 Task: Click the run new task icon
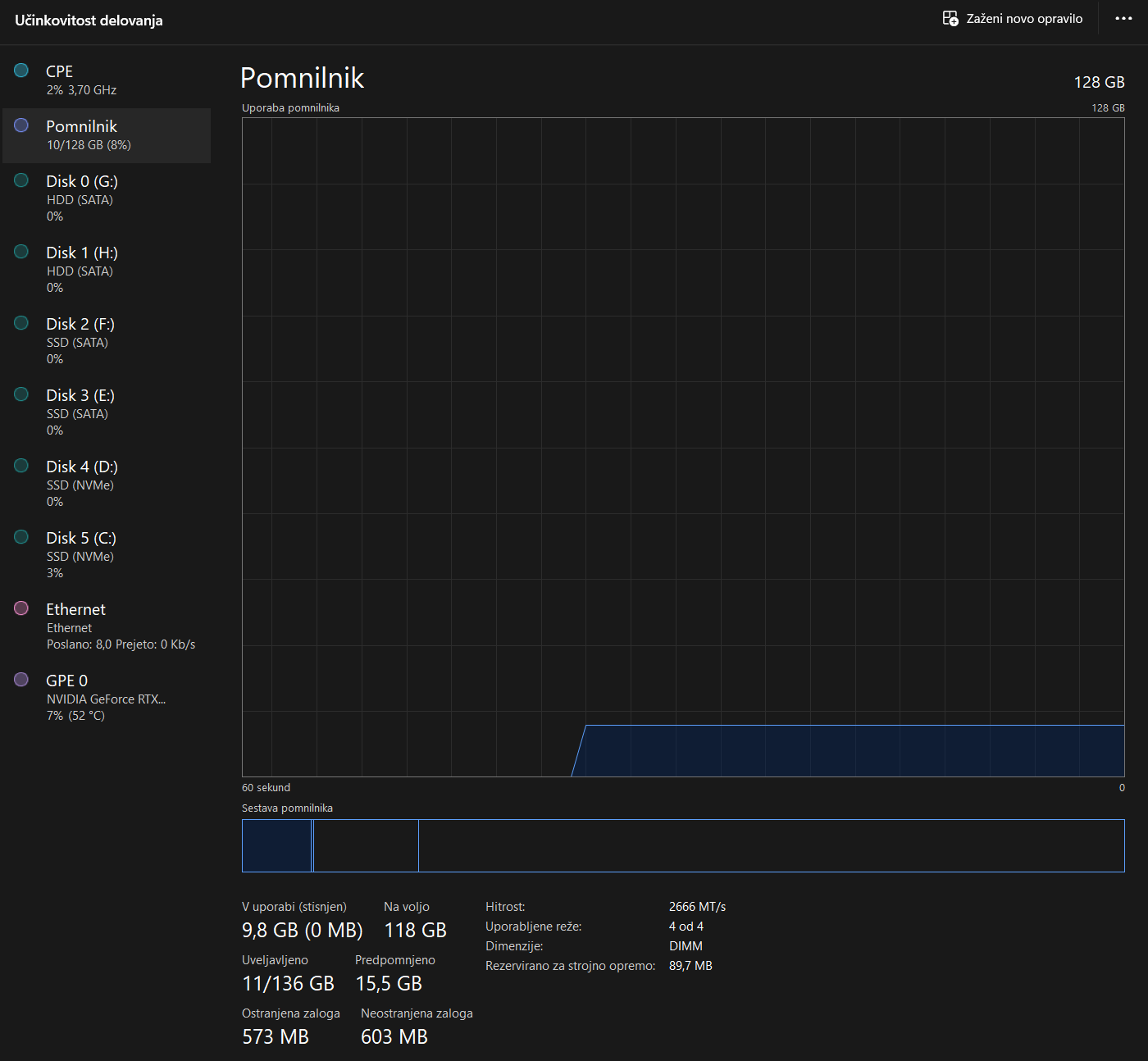tap(950, 18)
